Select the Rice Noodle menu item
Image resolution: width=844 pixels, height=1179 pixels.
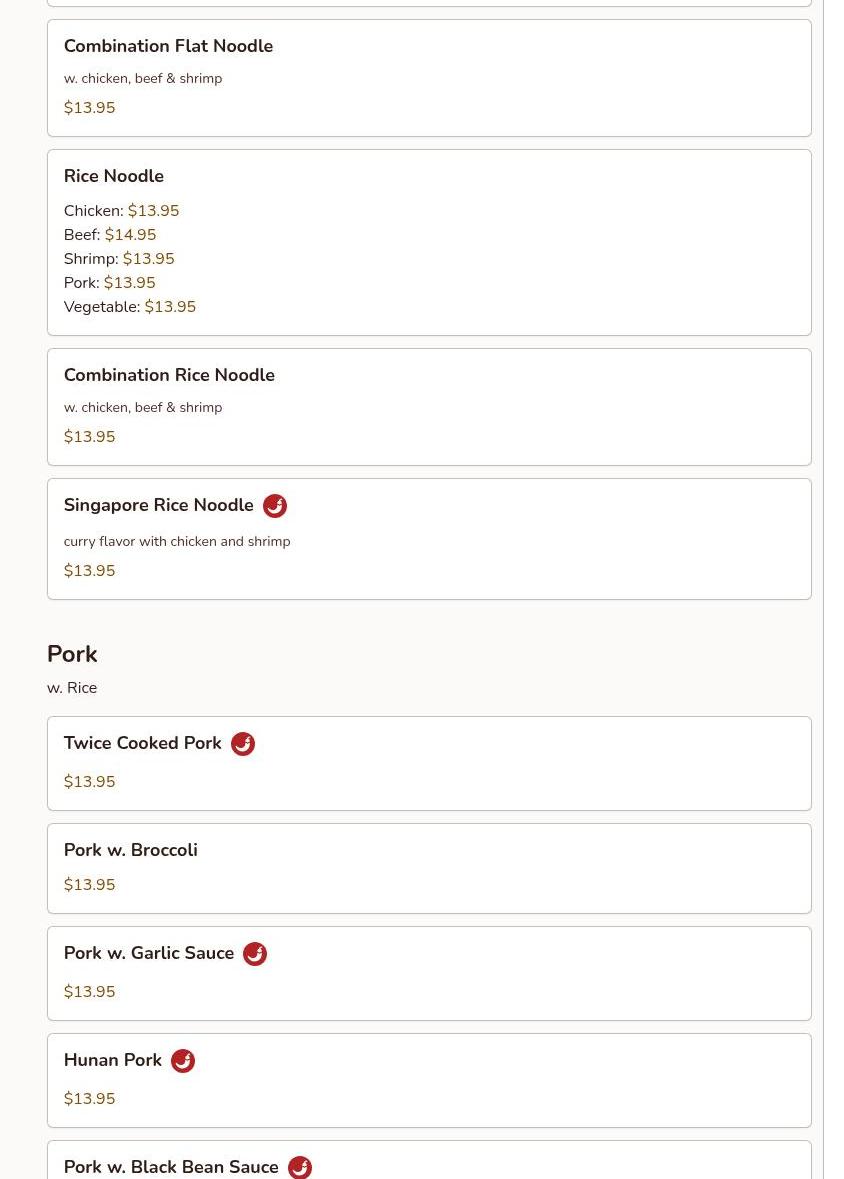(114, 176)
